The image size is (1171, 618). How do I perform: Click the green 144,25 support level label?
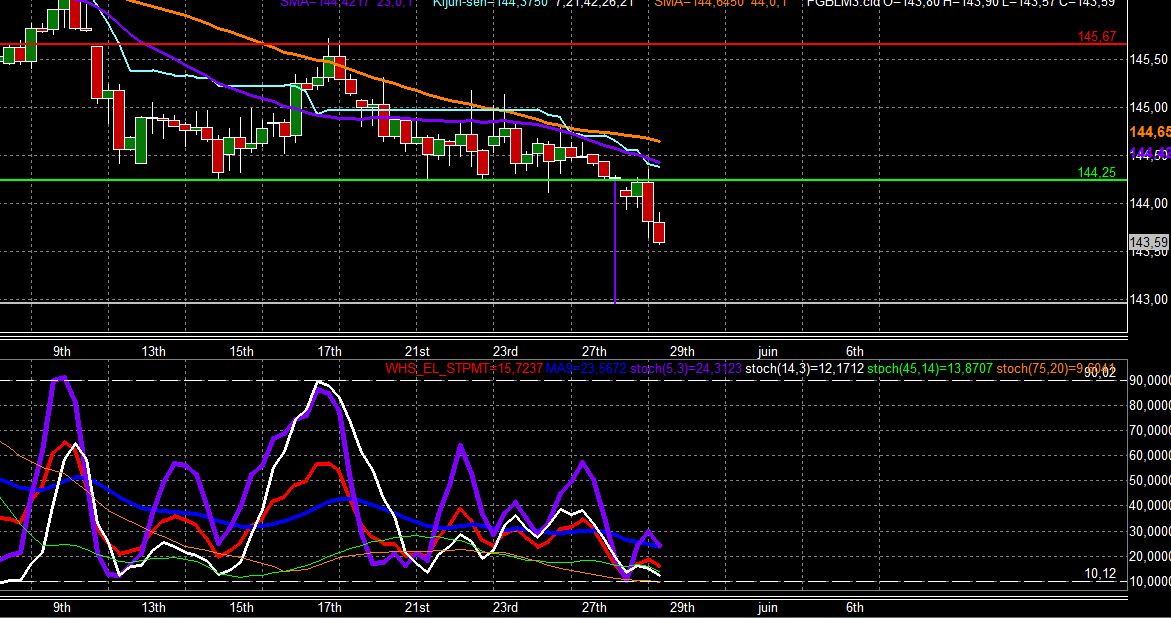[x=1096, y=172]
